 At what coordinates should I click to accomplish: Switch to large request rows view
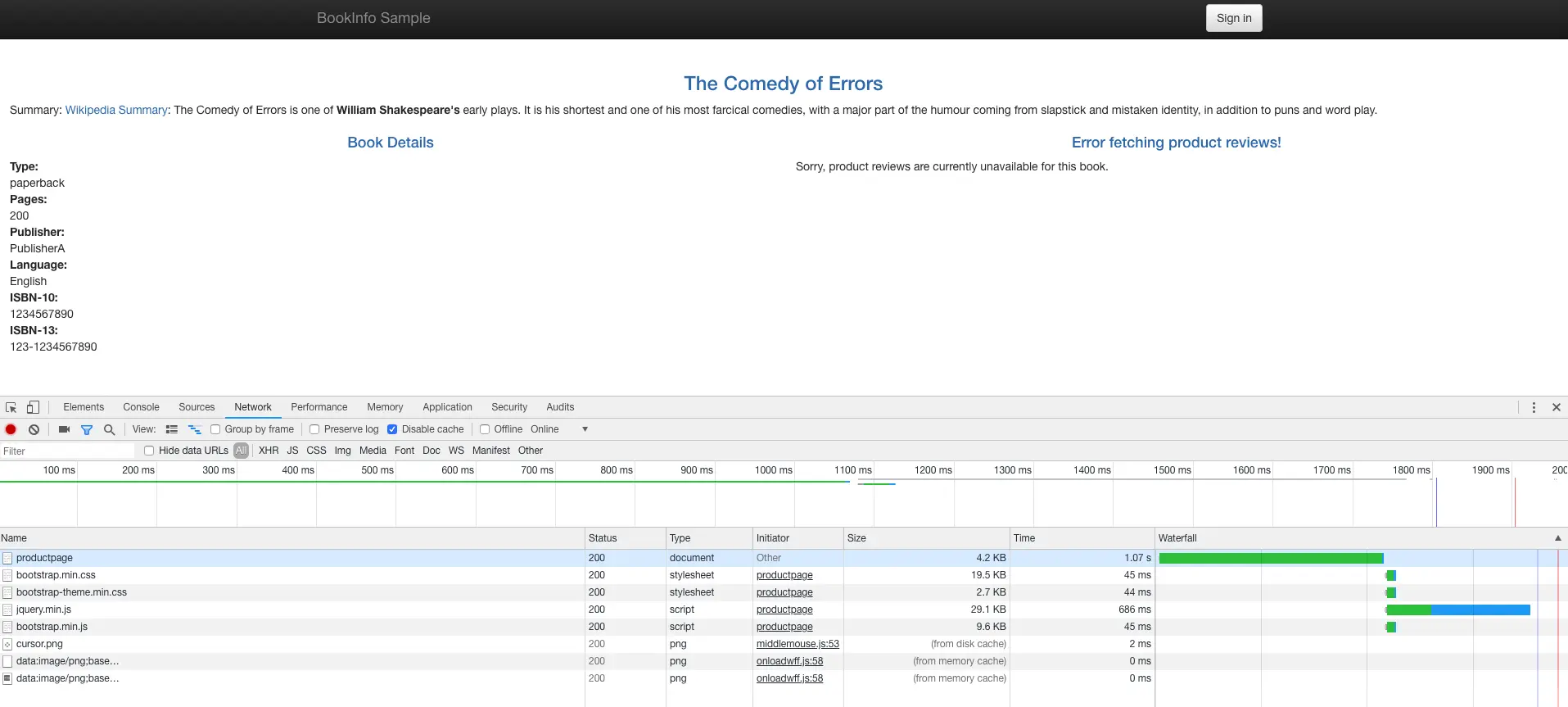(172, 429)
